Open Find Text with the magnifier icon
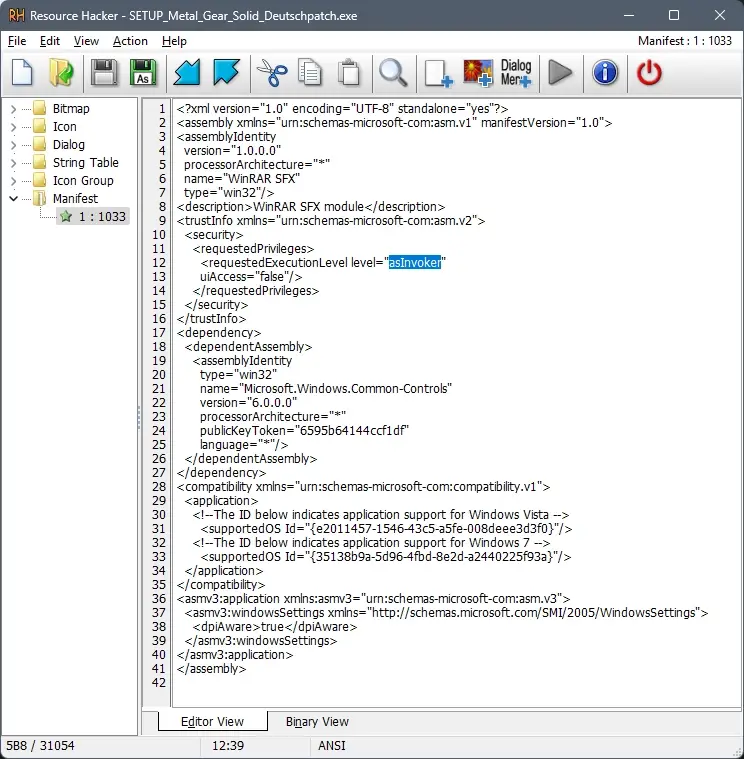This screenshot has height=759, width=744. pyautogui.click(x=393, y=73)
